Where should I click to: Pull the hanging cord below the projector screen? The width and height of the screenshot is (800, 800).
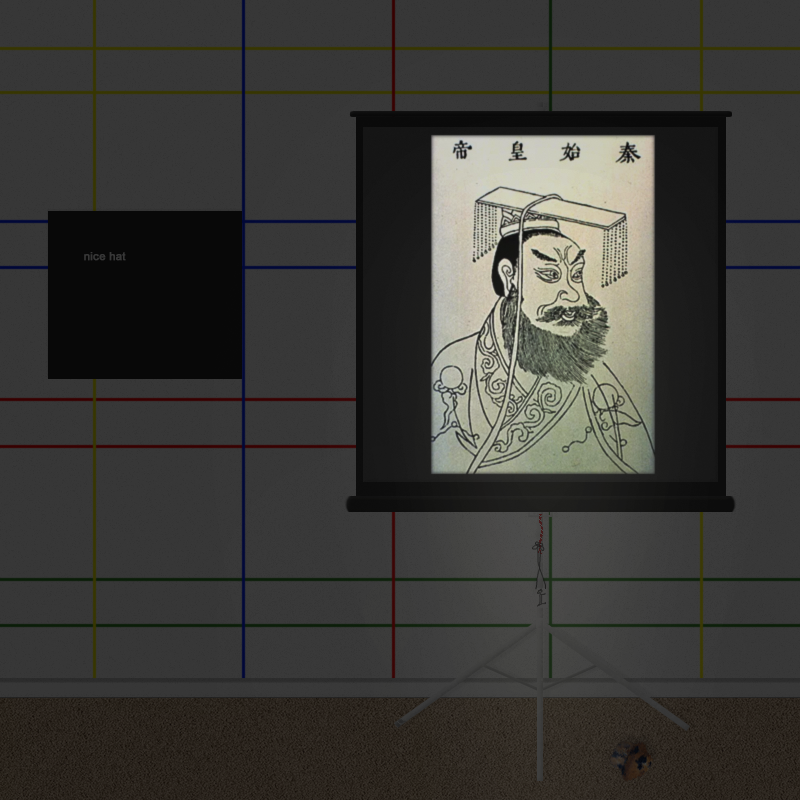tap(540, 560)
